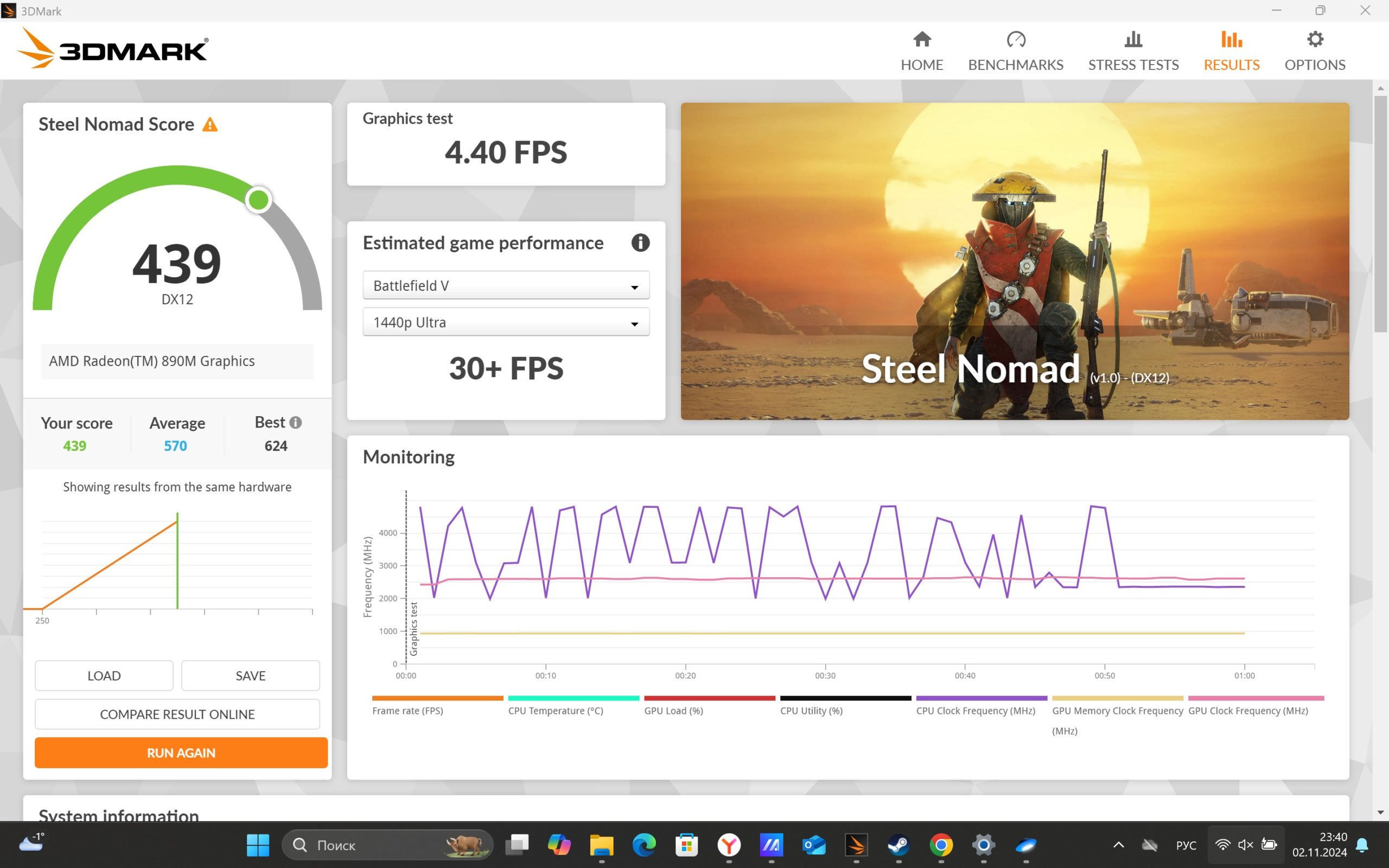The width and height of the screenshot is (1389, 868).
Task: Open the OPTIONS tab
Action: click(x=1315, y=51)
